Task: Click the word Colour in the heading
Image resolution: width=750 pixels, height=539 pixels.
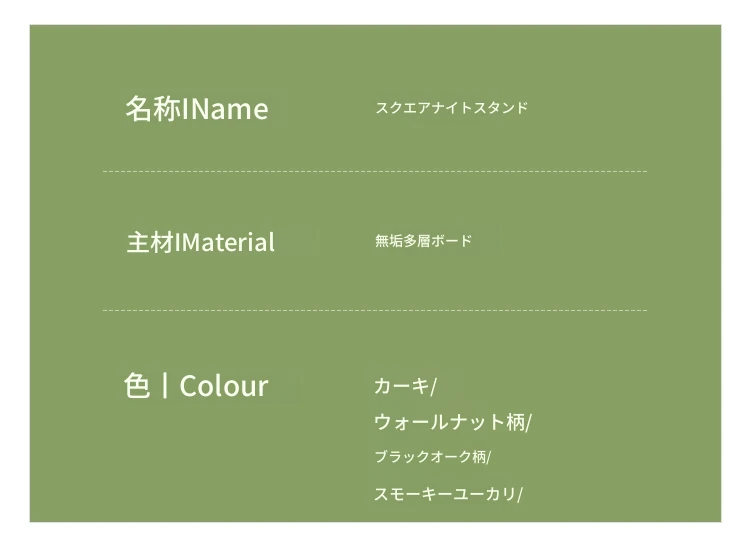Action: click(223, 386)
